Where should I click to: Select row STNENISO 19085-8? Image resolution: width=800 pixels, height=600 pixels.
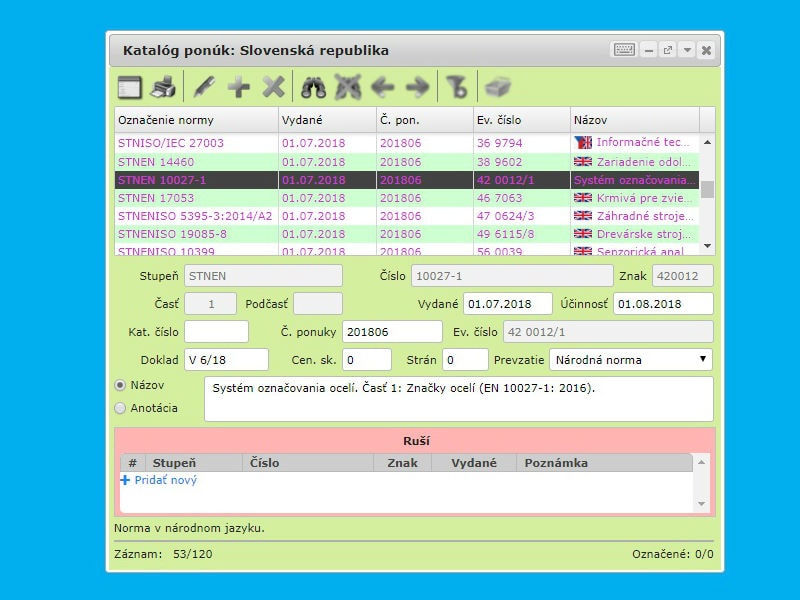tap(407, 234)
